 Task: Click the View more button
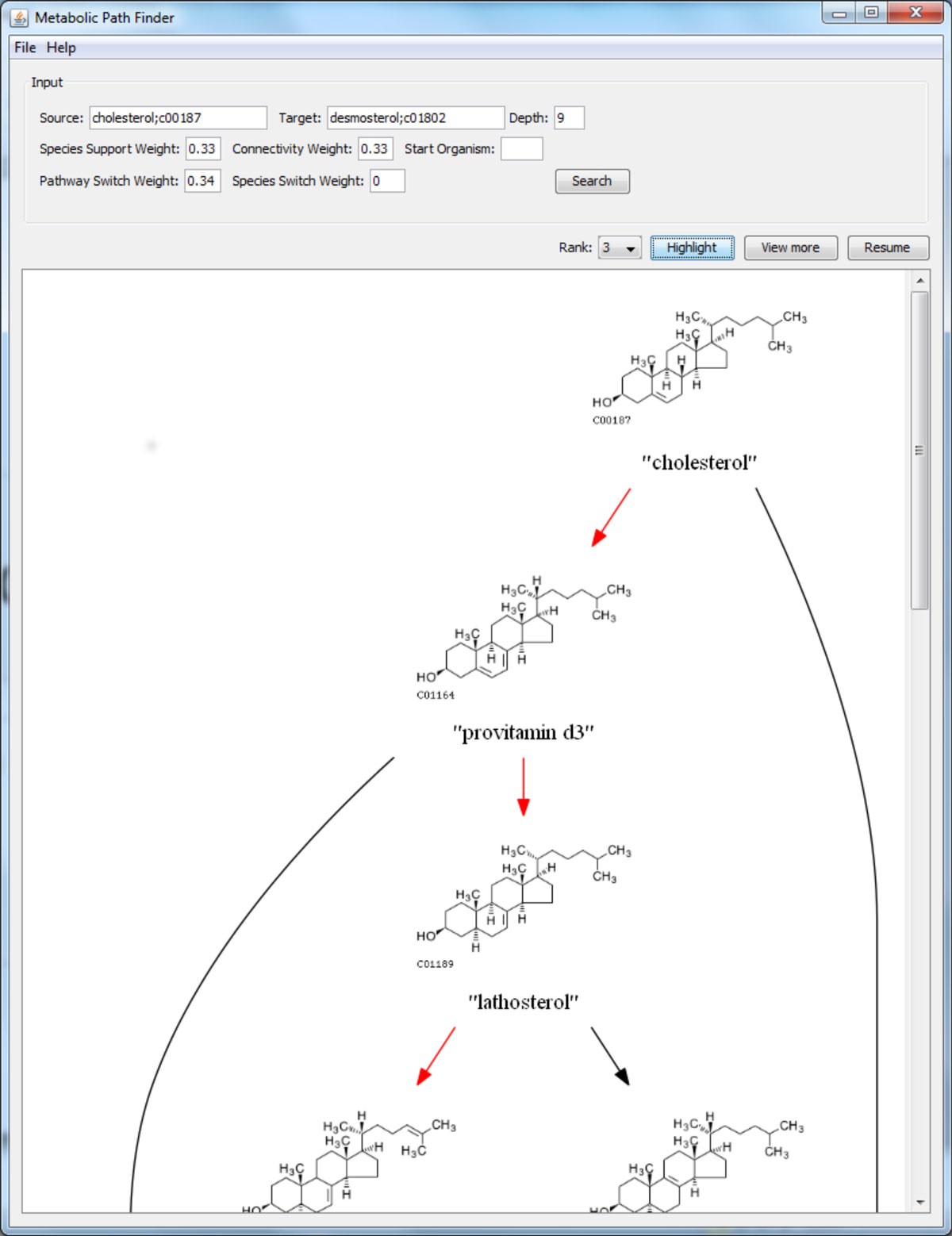click(x=790, y=248)
